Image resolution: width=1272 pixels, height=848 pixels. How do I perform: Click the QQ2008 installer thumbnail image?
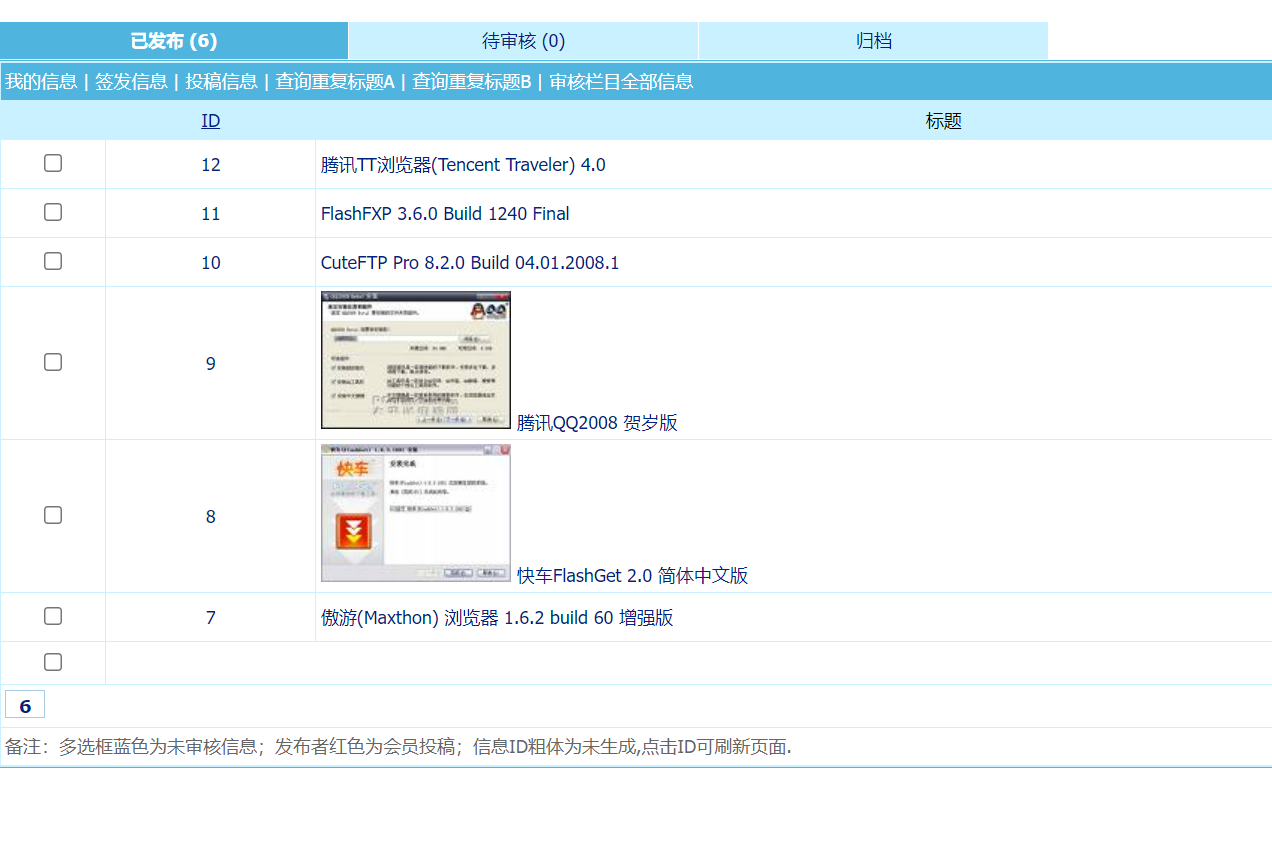416,361
